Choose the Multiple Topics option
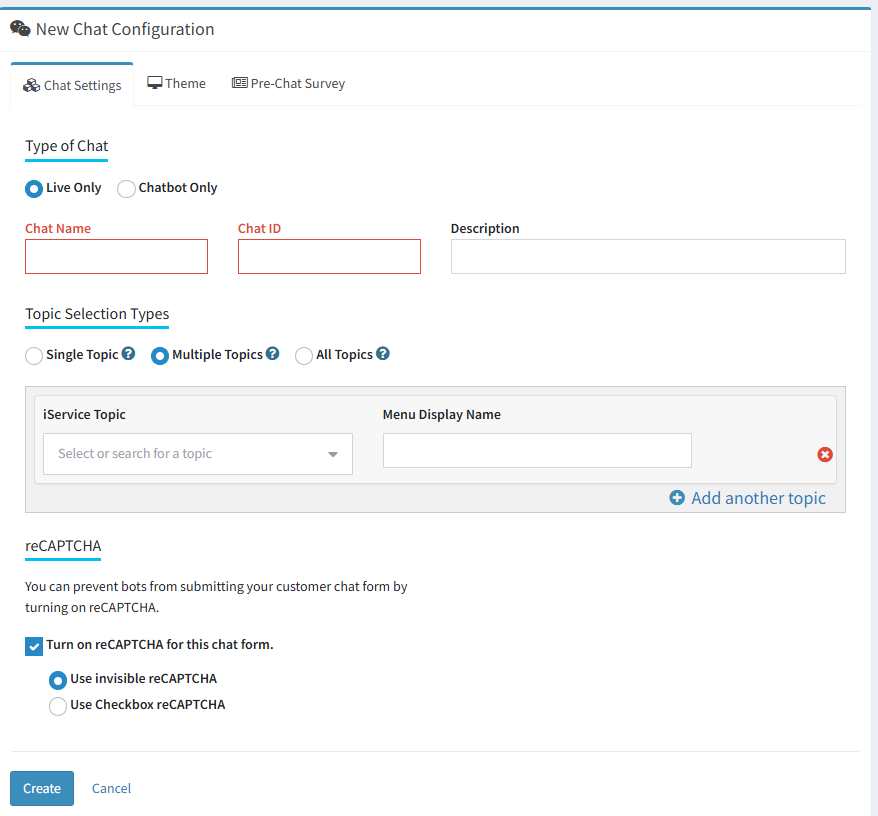 (x=160, y=356)
